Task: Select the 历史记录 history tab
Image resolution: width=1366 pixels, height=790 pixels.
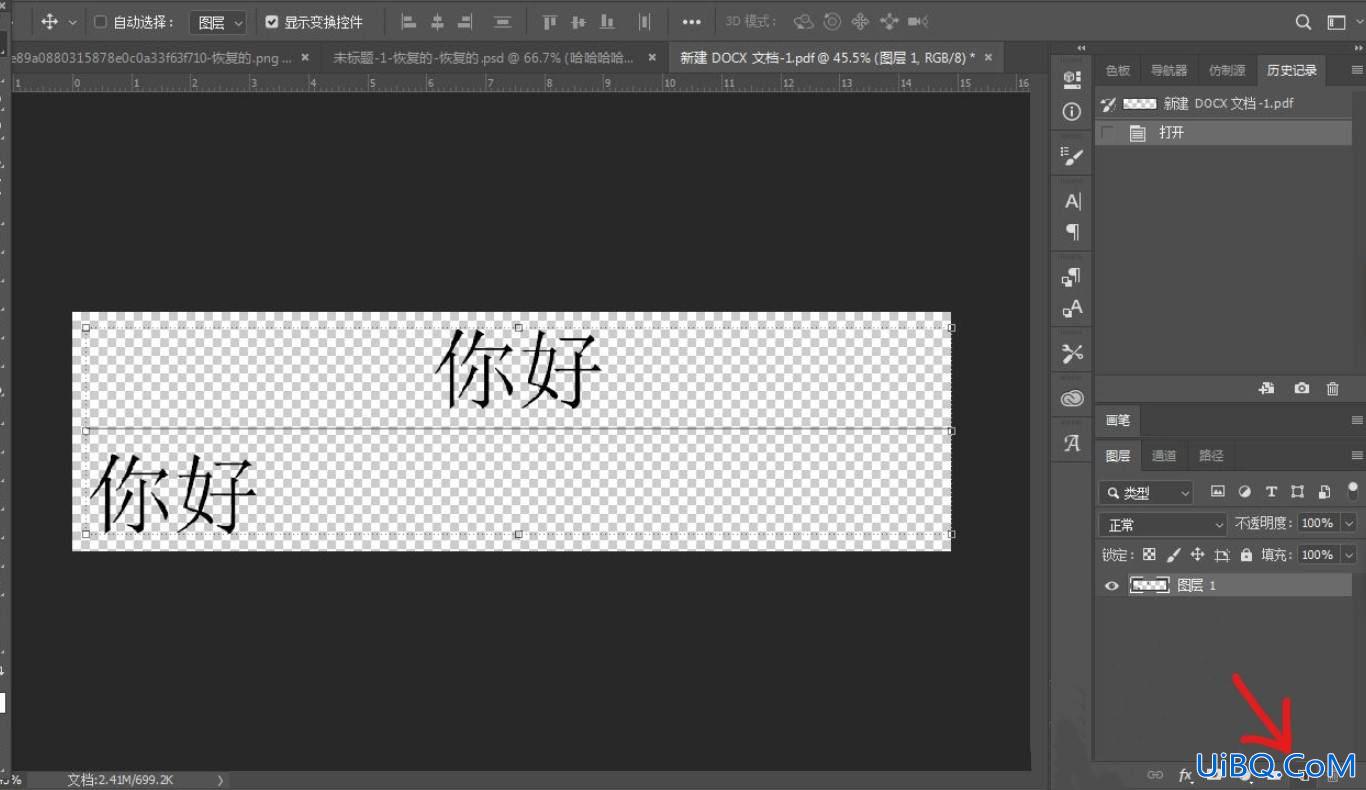Action: [1291, 70]
